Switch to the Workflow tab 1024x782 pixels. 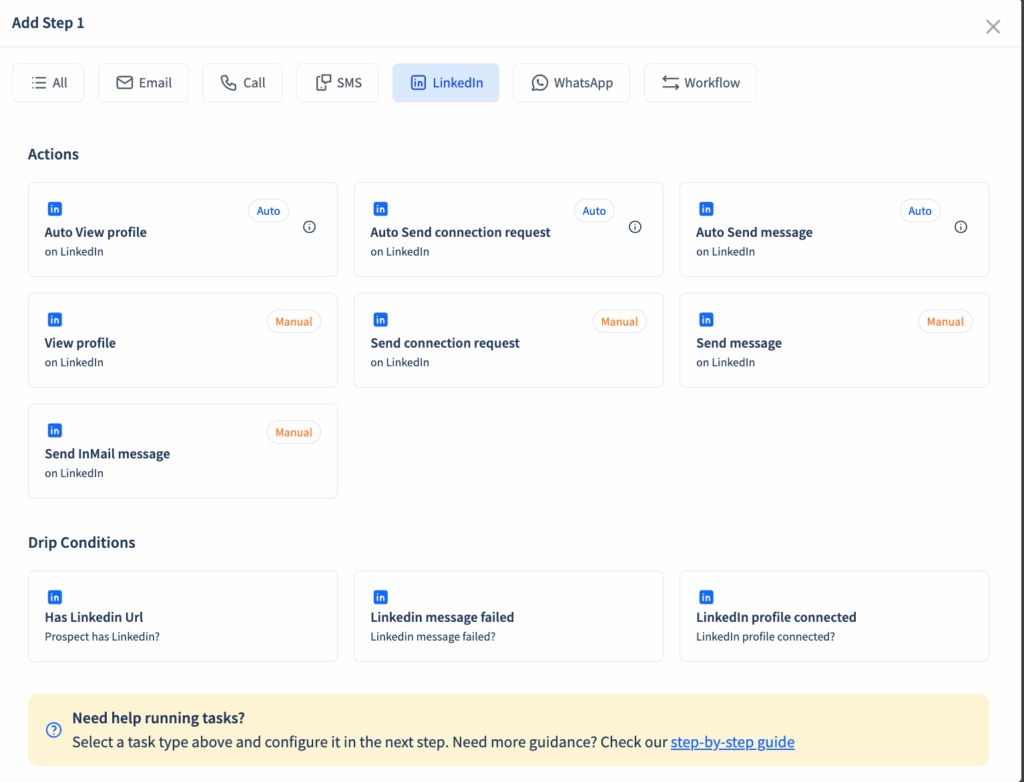click(x=701, y=82)
